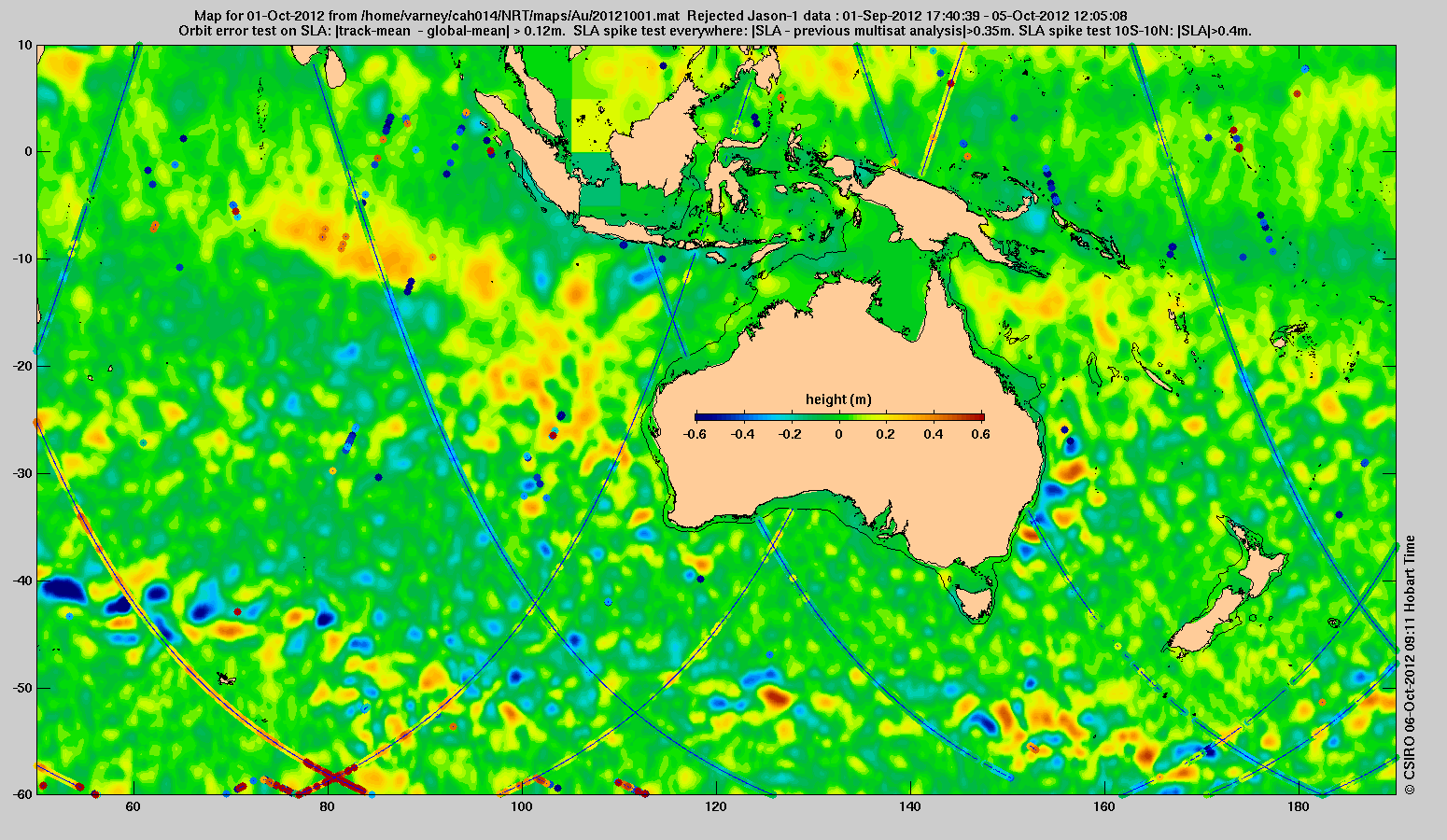
Task: Click the '180' longitude axis label
Action: (x=1299, y=806)
